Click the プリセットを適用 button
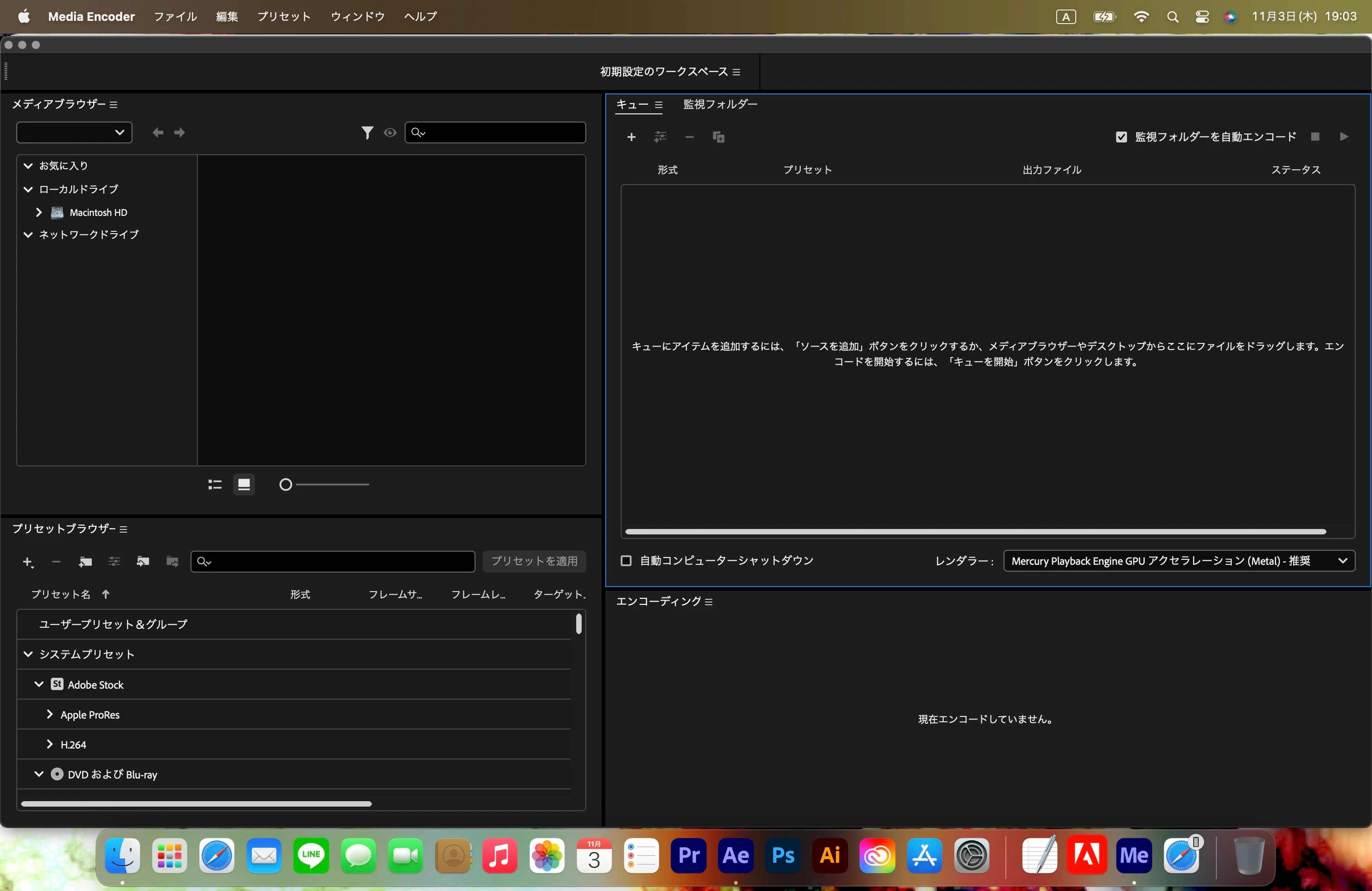The image size is (1372, 891). [534, 561]
